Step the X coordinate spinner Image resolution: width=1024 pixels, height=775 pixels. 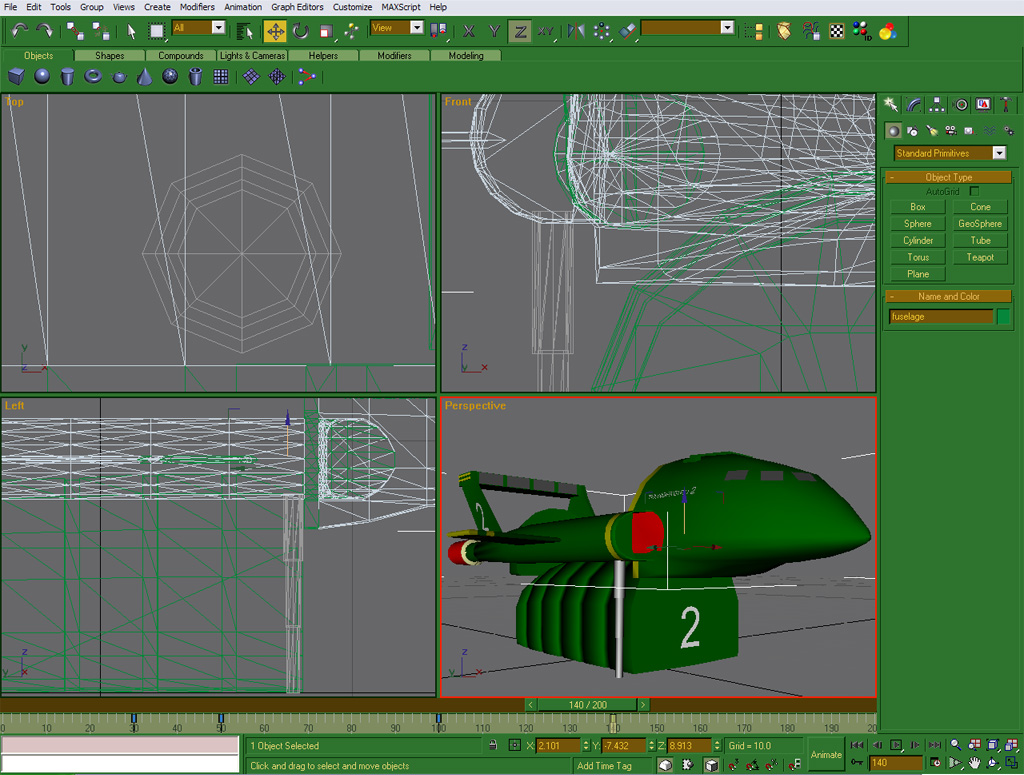coord(586,745)
